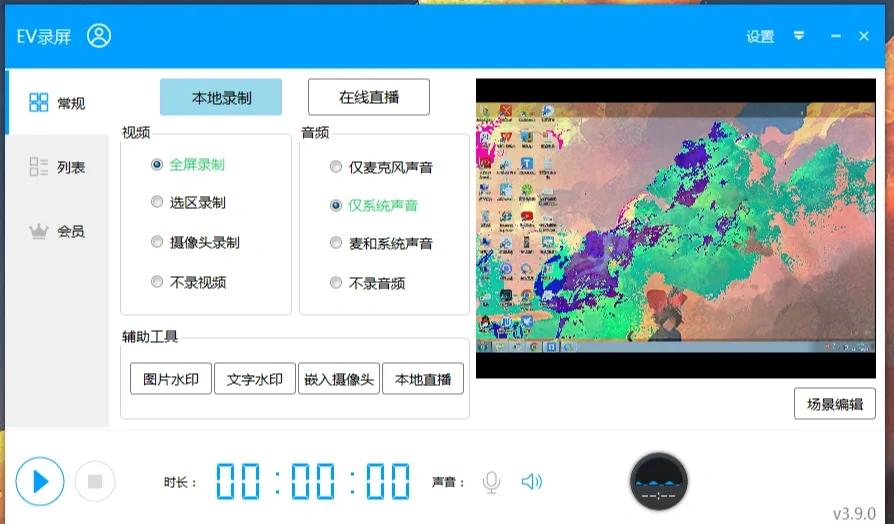894x524 pixels.
Task: Click the 00:00:00 duration timer
Action: pos(312,482)
